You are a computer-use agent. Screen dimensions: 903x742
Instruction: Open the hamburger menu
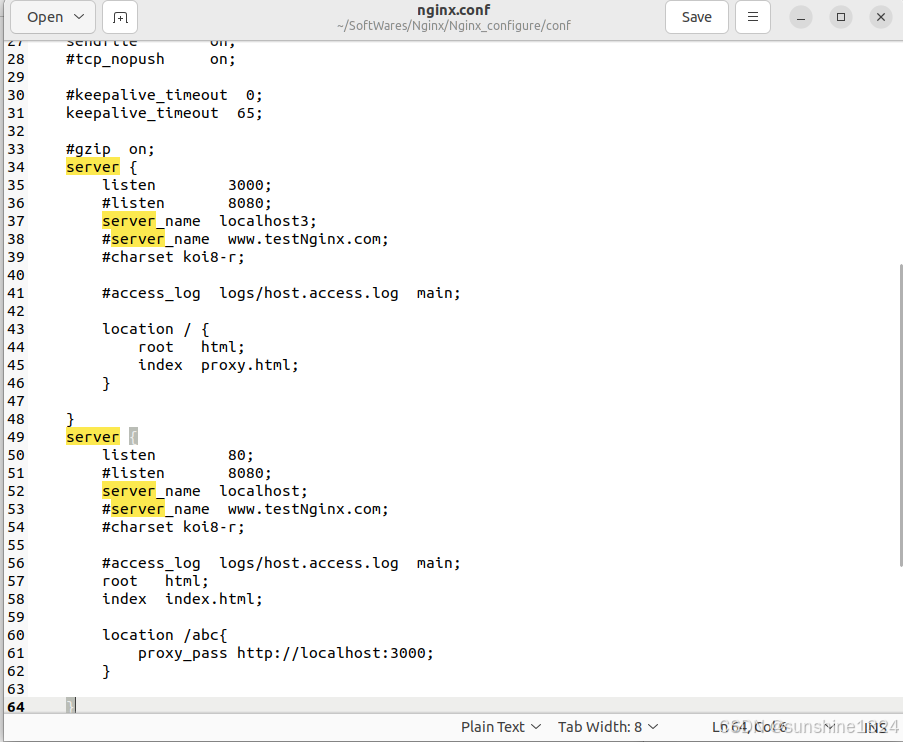[753, 17]
